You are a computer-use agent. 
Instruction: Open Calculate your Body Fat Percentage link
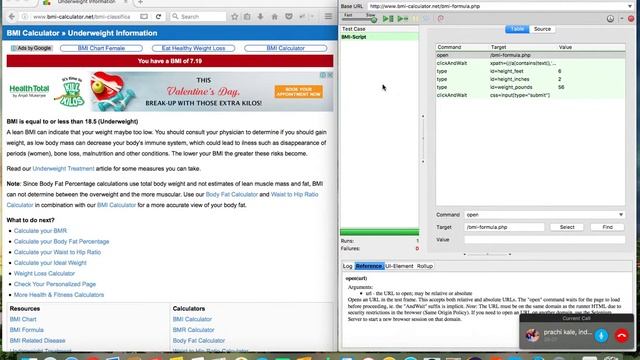[x=62, y=241]
